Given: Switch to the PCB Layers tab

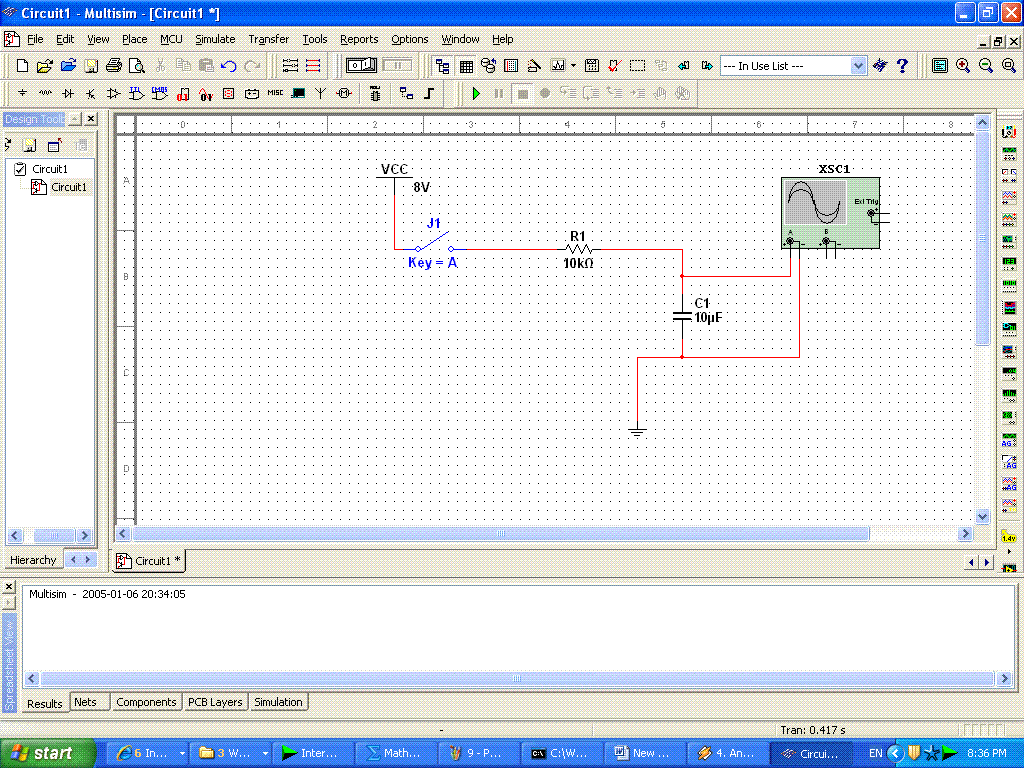Looking at the screenshot, I should pyautogui.click(x=215, y=702).
